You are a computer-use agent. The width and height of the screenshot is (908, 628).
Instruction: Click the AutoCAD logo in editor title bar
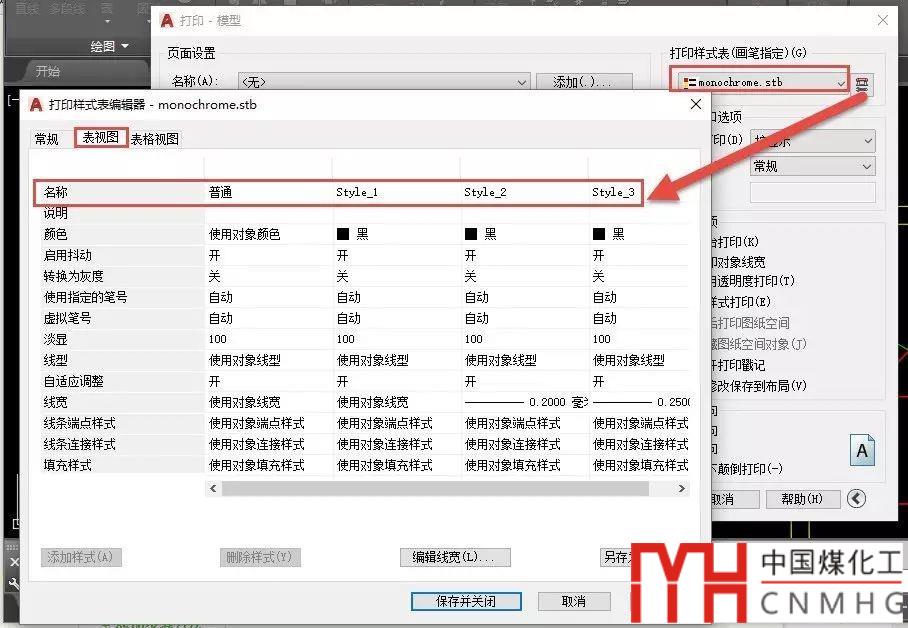(36, 105)
